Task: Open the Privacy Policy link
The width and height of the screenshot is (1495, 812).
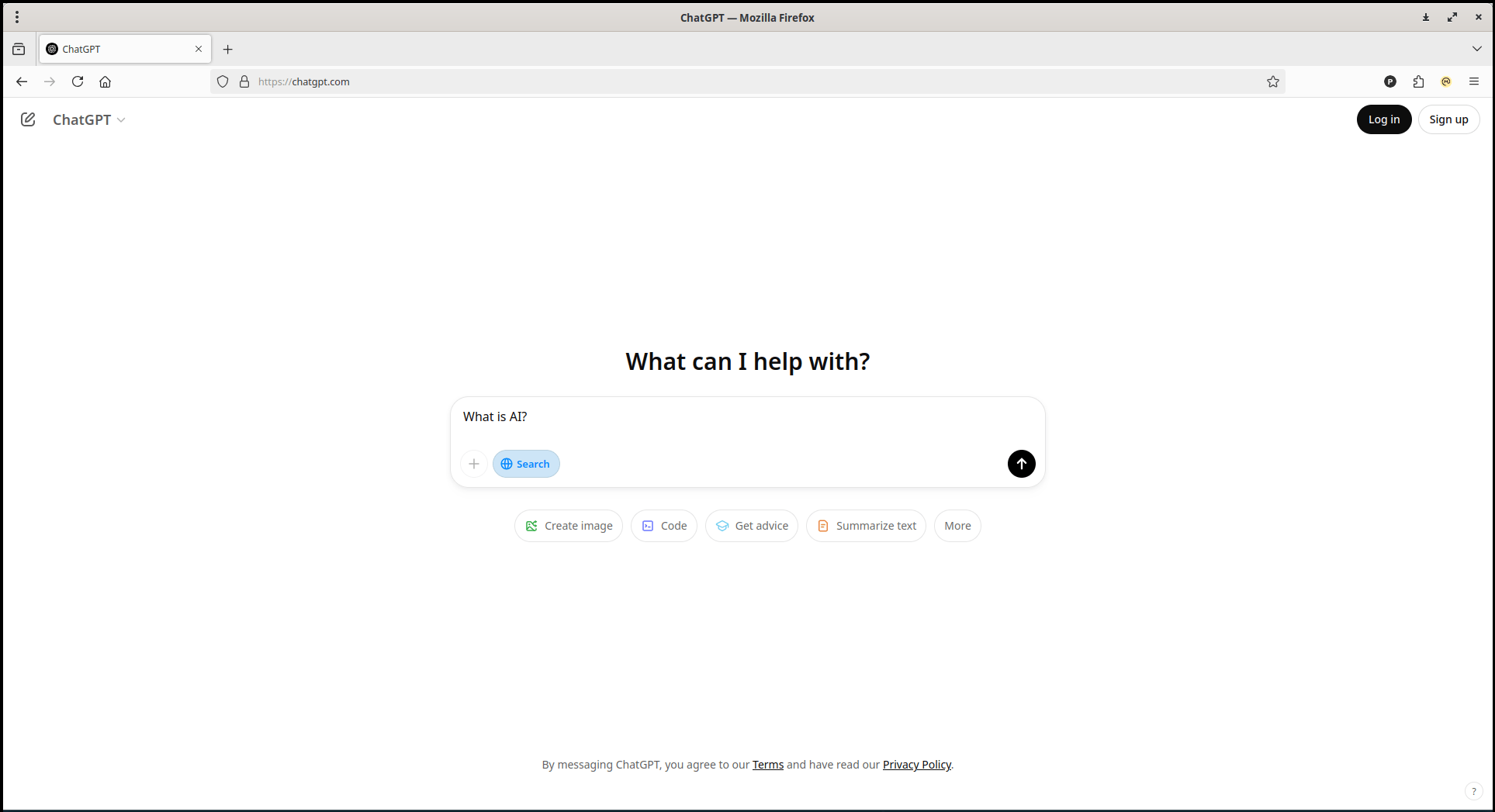Action: click(x=916, y=764)
